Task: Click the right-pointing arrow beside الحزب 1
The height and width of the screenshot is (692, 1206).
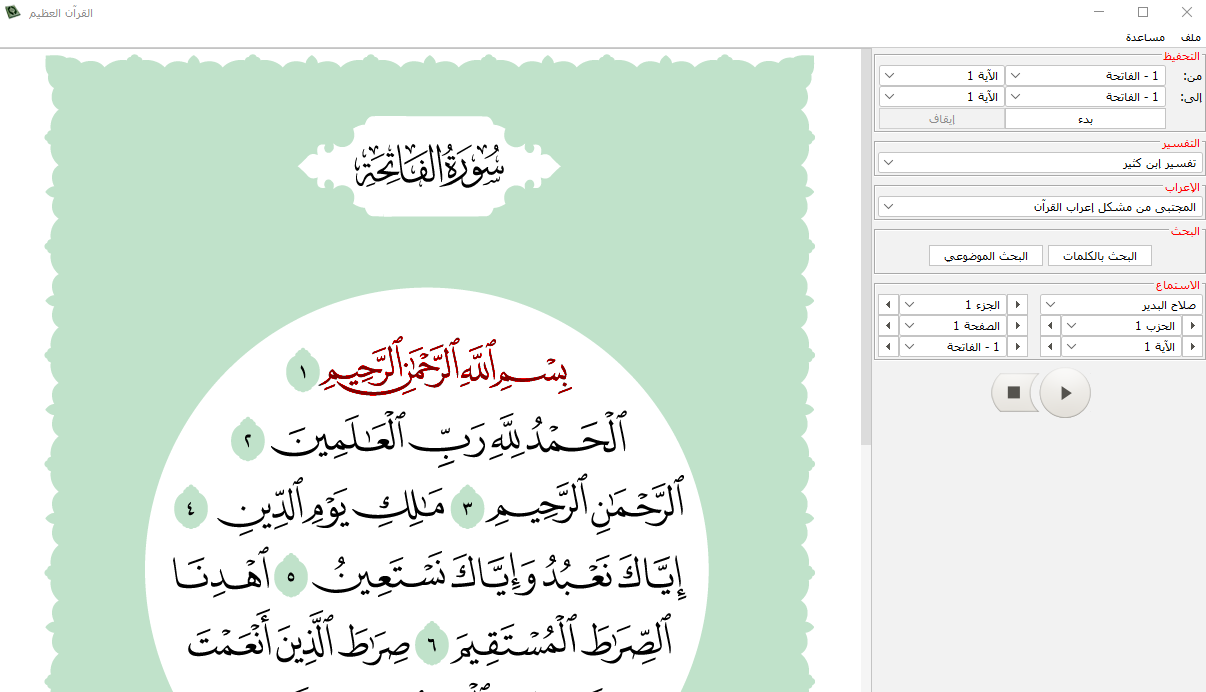Action: pyautogui.click(x=1193, y=325)
